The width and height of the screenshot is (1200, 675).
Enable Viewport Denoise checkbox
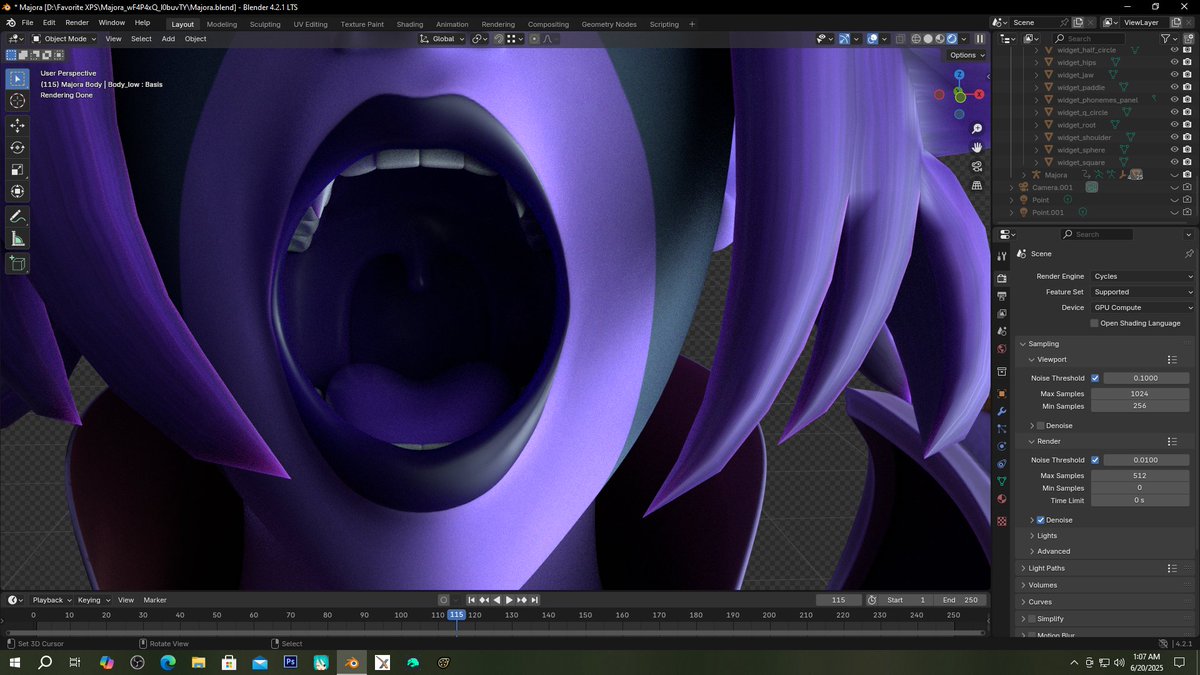1040,426
